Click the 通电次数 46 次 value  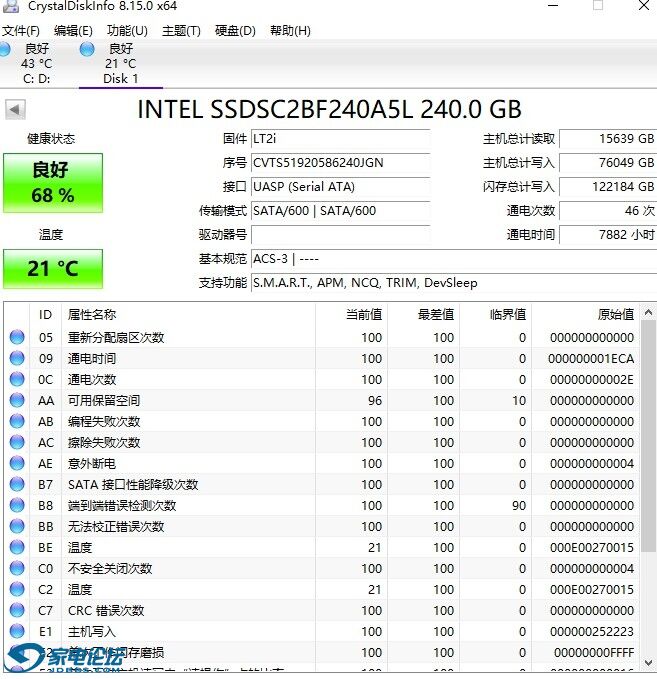pos(608,211)
